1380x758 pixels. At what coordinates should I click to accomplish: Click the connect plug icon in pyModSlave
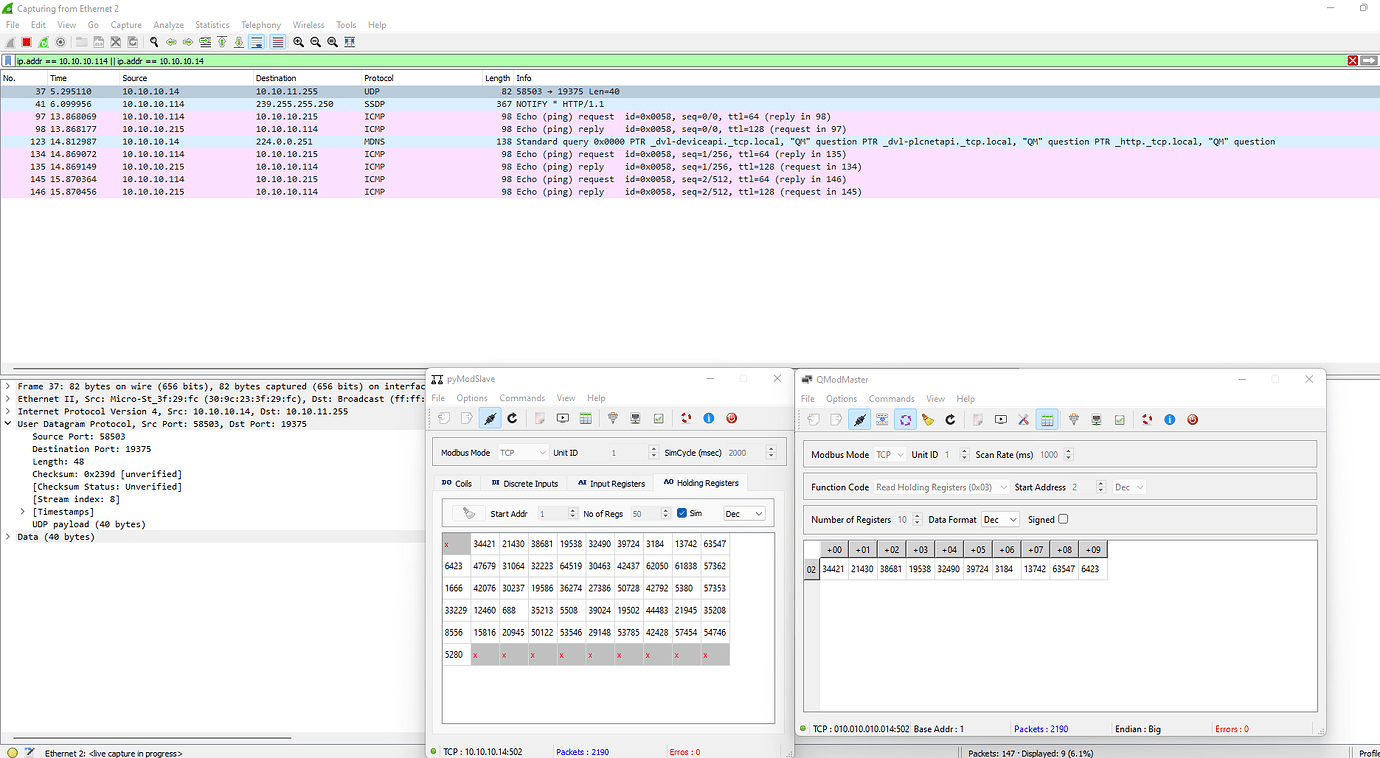pyautogui.click(x=490, y=418)
